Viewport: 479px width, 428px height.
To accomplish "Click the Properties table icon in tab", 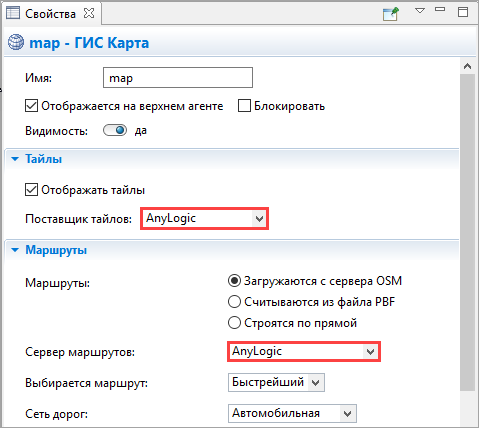I will tap(13, 13).
